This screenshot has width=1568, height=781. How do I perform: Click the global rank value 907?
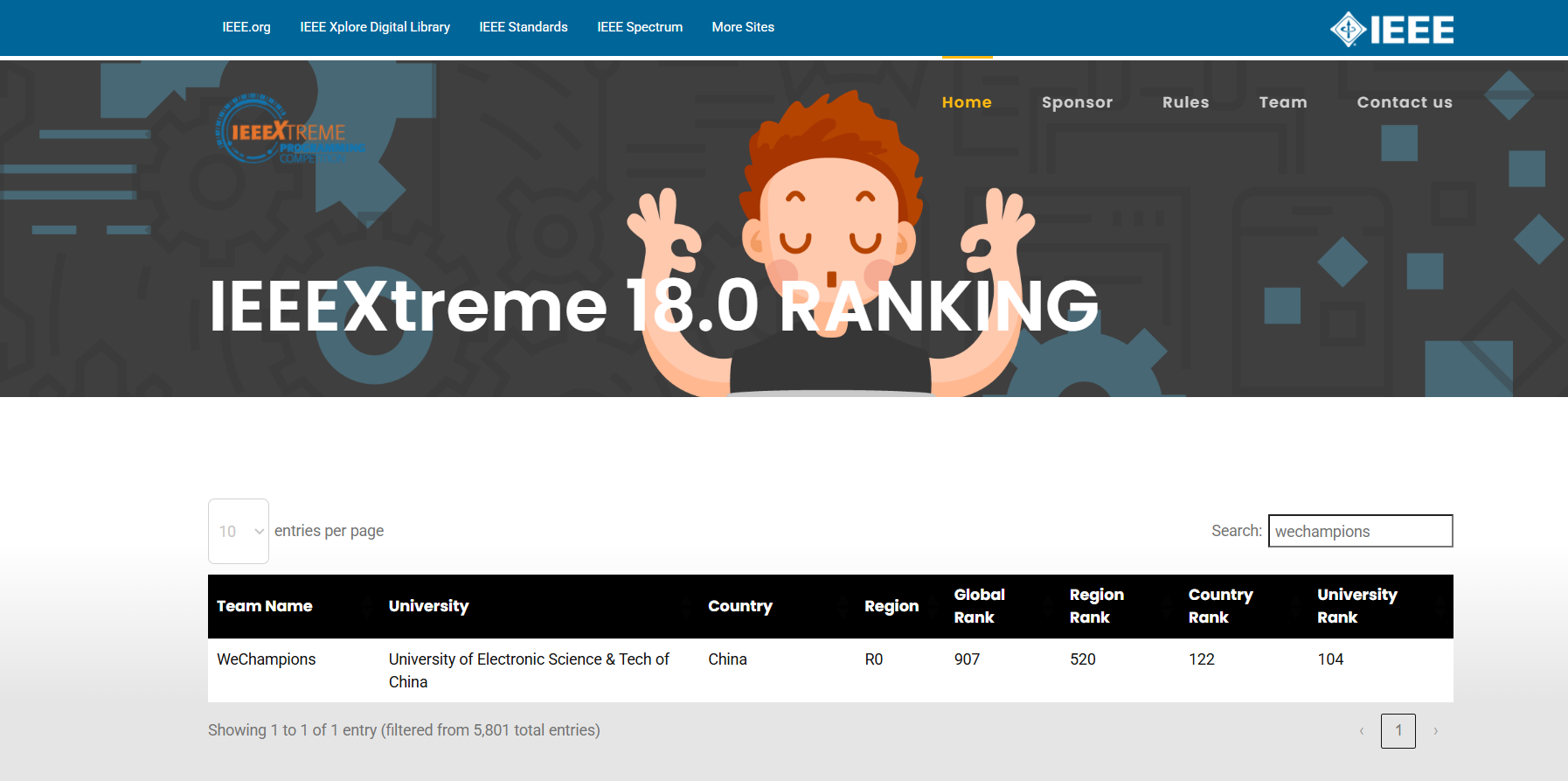pyautogui.click(x=967, y=659)
